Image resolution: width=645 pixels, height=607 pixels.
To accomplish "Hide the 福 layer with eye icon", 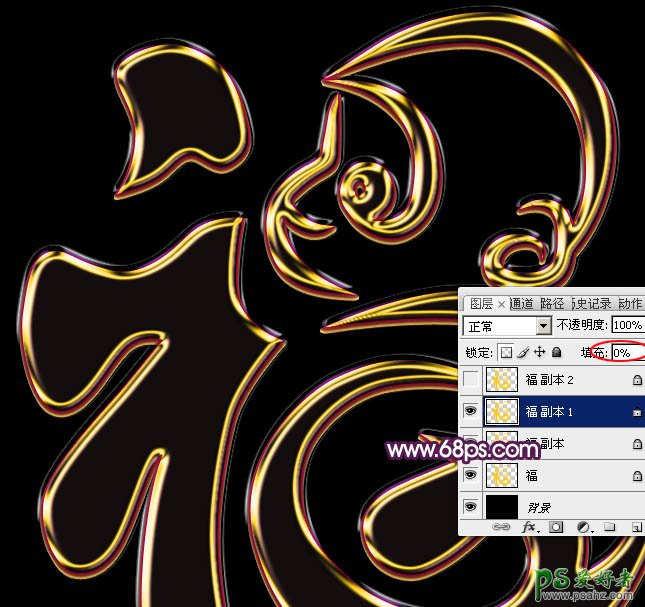I will [x=471, y=475].
